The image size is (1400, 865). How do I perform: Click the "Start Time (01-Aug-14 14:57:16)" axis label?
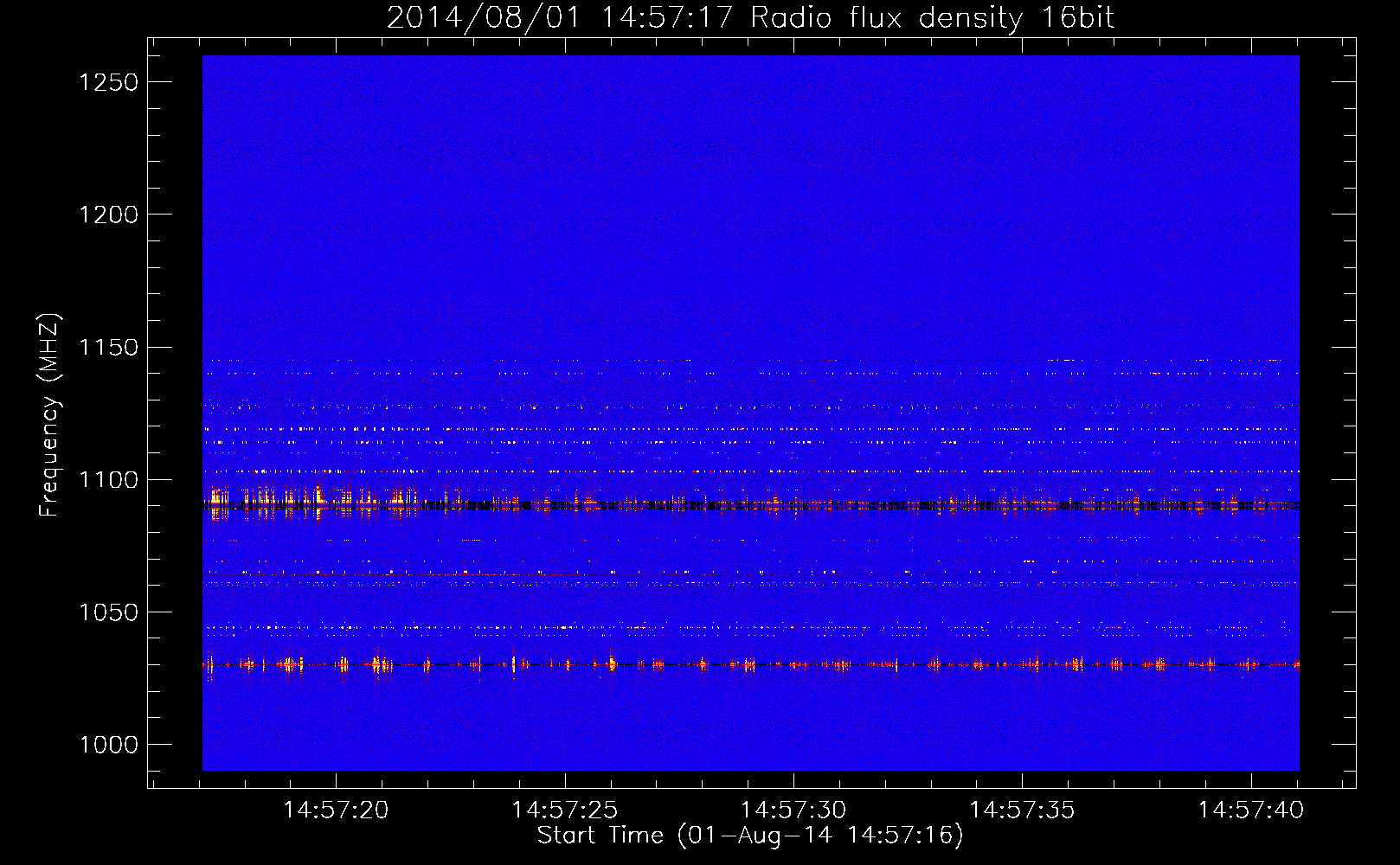750,836
